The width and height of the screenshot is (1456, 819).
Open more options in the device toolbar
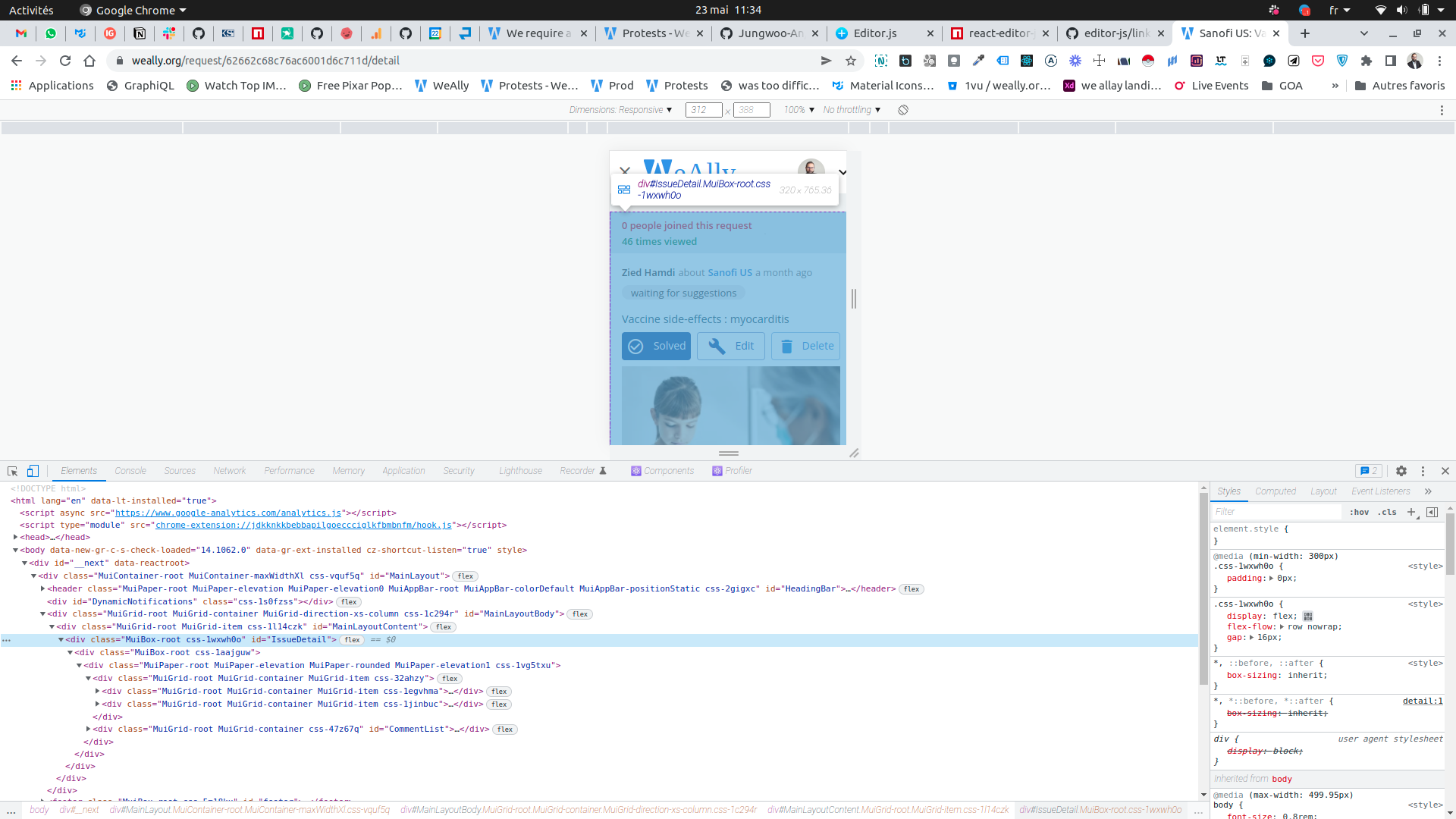coord(1442,110)
